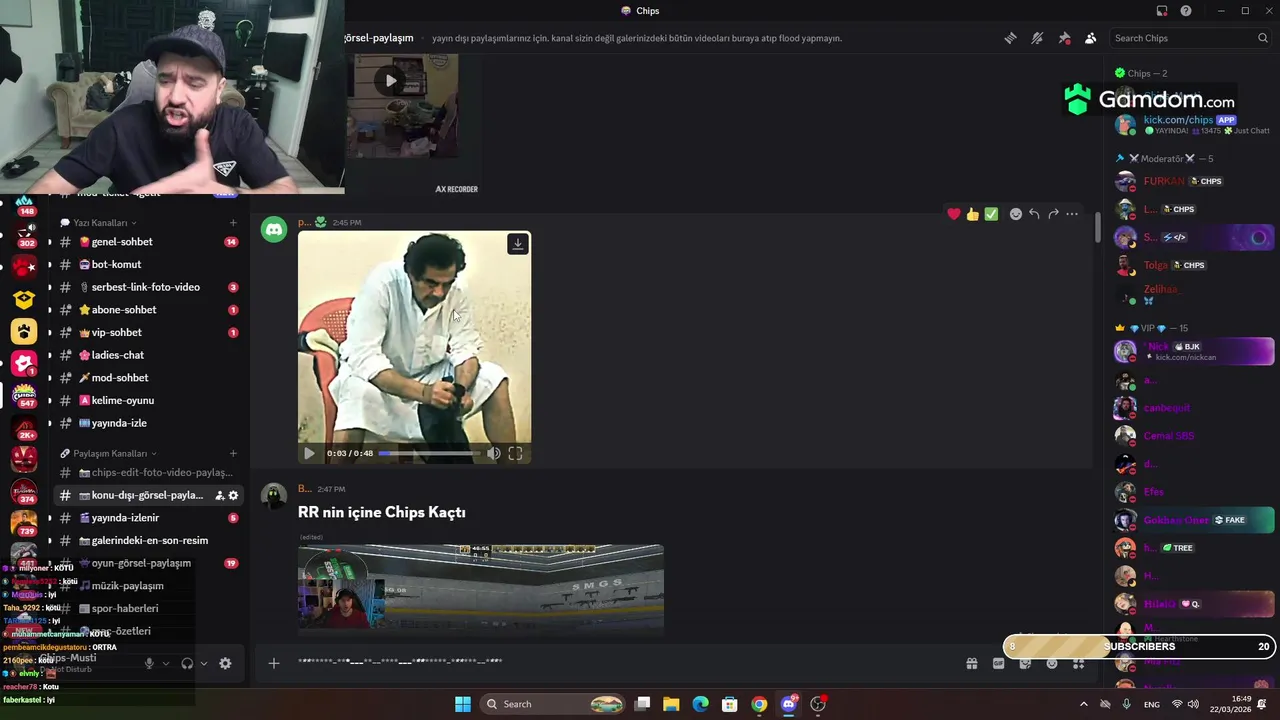Download the video attachment
This screenshot has height=720, width=1280.
tap(518, 244)
